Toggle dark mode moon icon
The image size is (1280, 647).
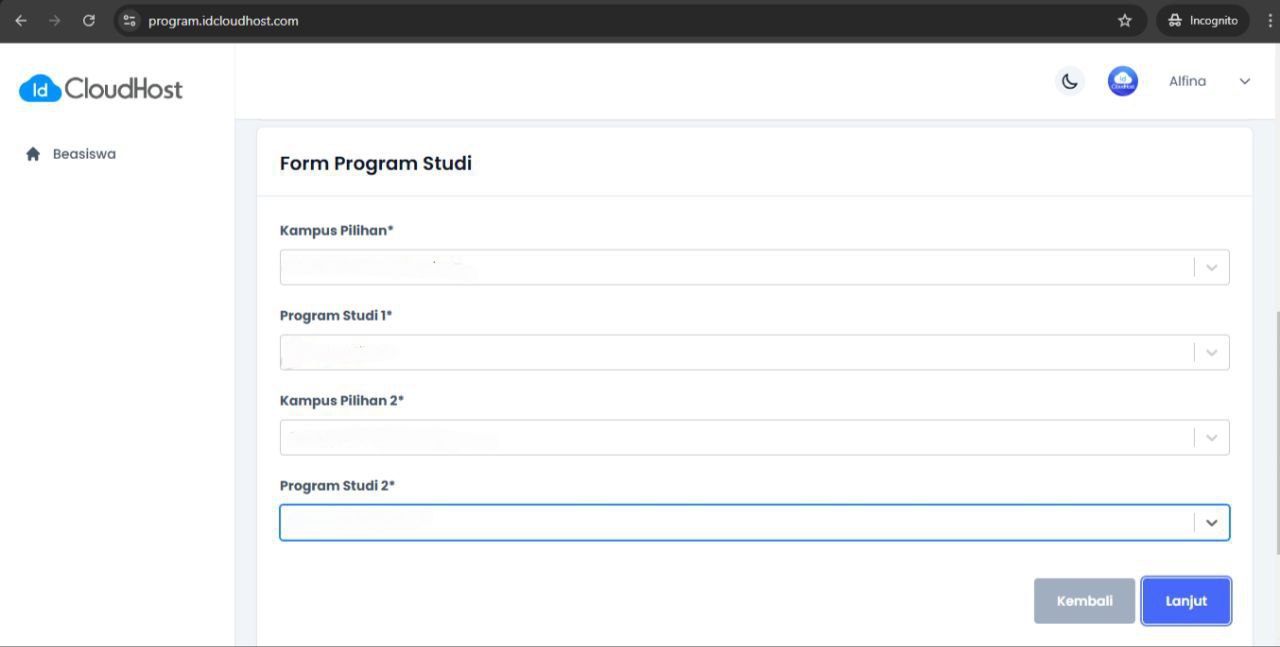click(x=1070, y=81)
